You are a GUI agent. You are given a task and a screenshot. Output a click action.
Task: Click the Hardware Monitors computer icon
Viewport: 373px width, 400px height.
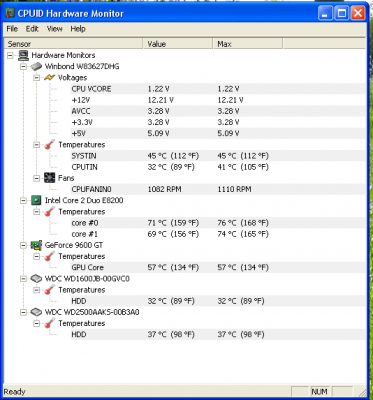tap(23, 55)
